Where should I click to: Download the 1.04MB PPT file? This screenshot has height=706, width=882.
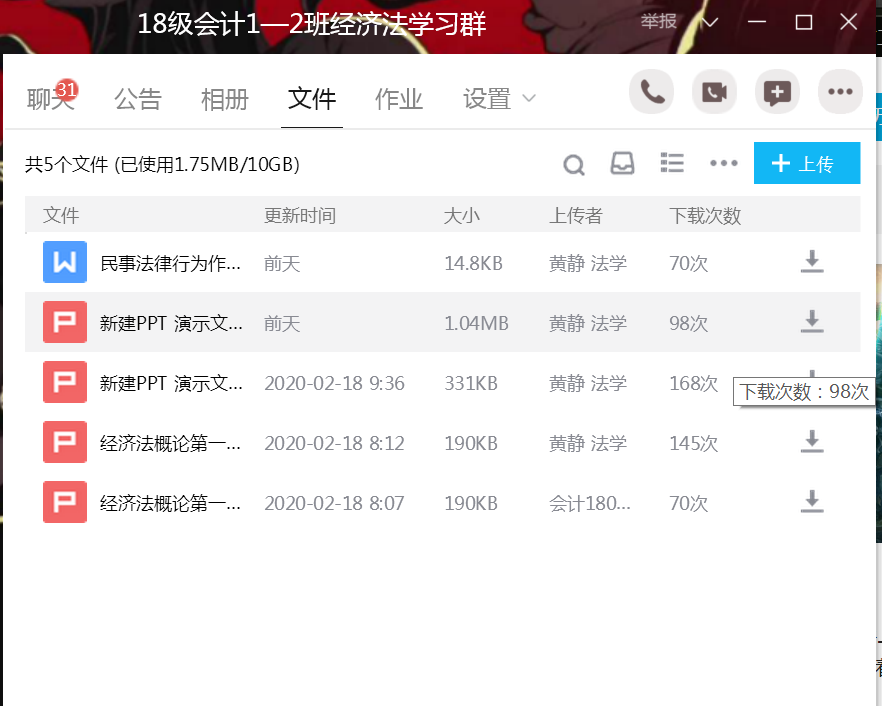812,322
